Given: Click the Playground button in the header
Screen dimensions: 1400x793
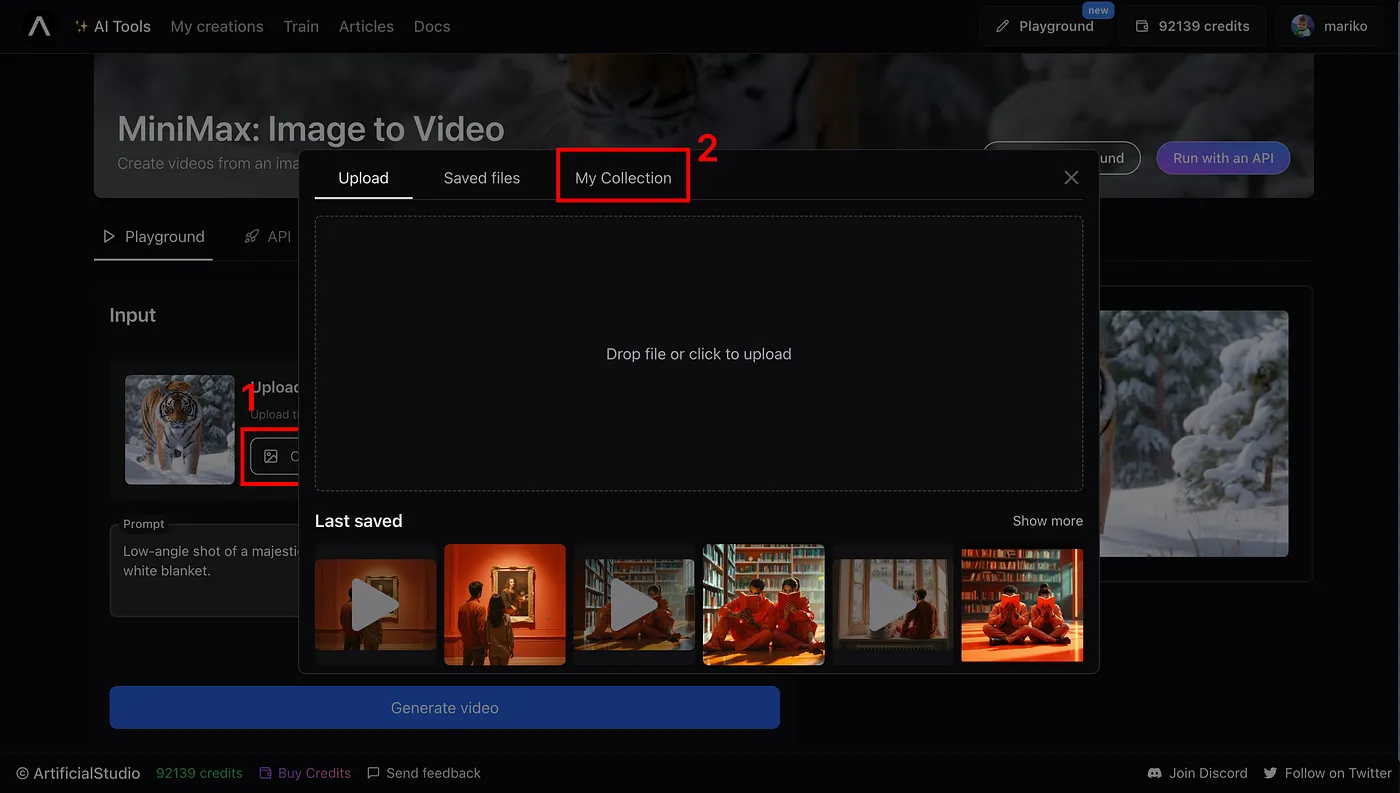Looking at the screenshot, I should pos(1045,26).
